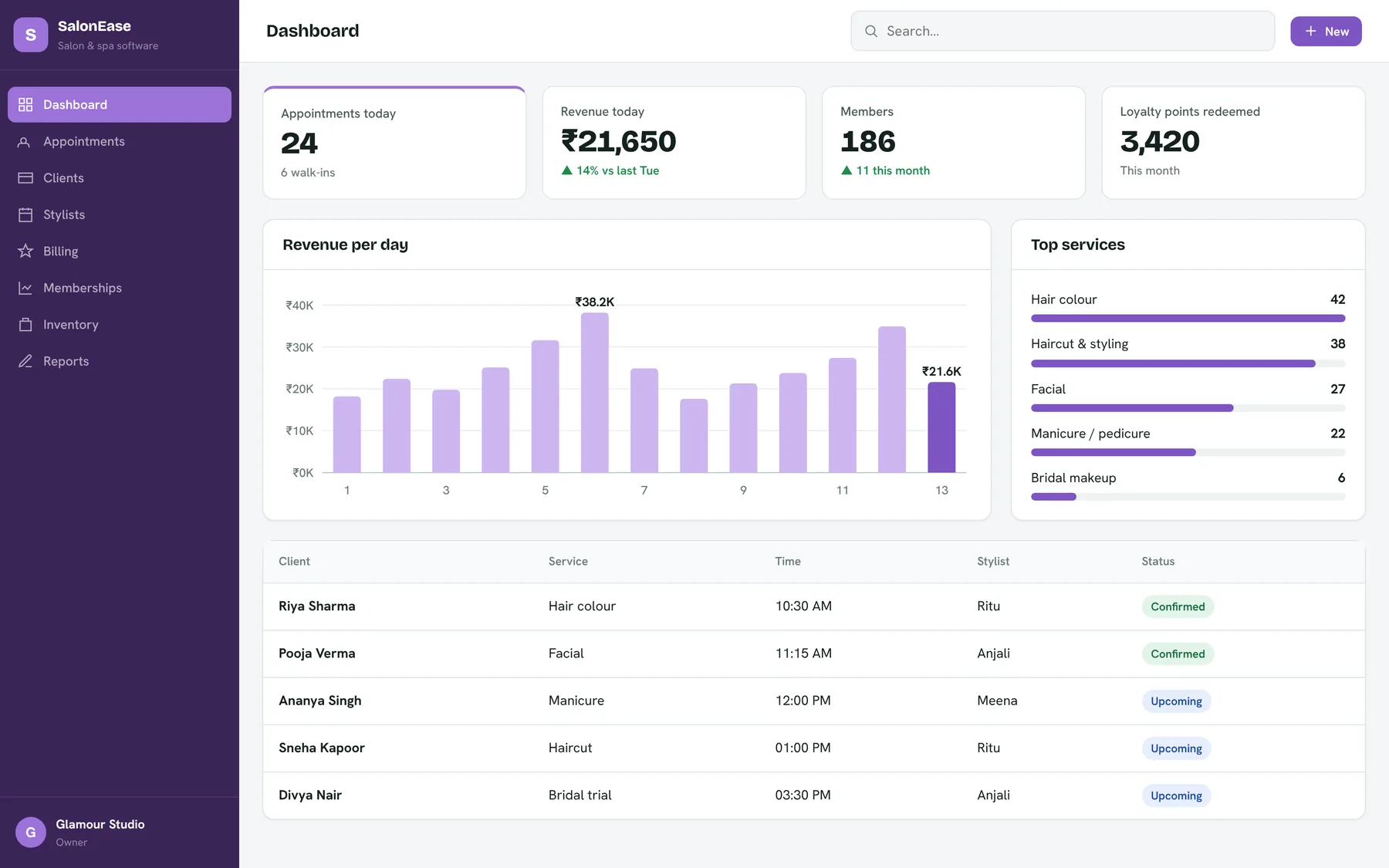Image resolution: width=1389 pixels, height=868 pixels.
Task: Open Glamour Studio owner profile
Action: (x=120, y=833)
